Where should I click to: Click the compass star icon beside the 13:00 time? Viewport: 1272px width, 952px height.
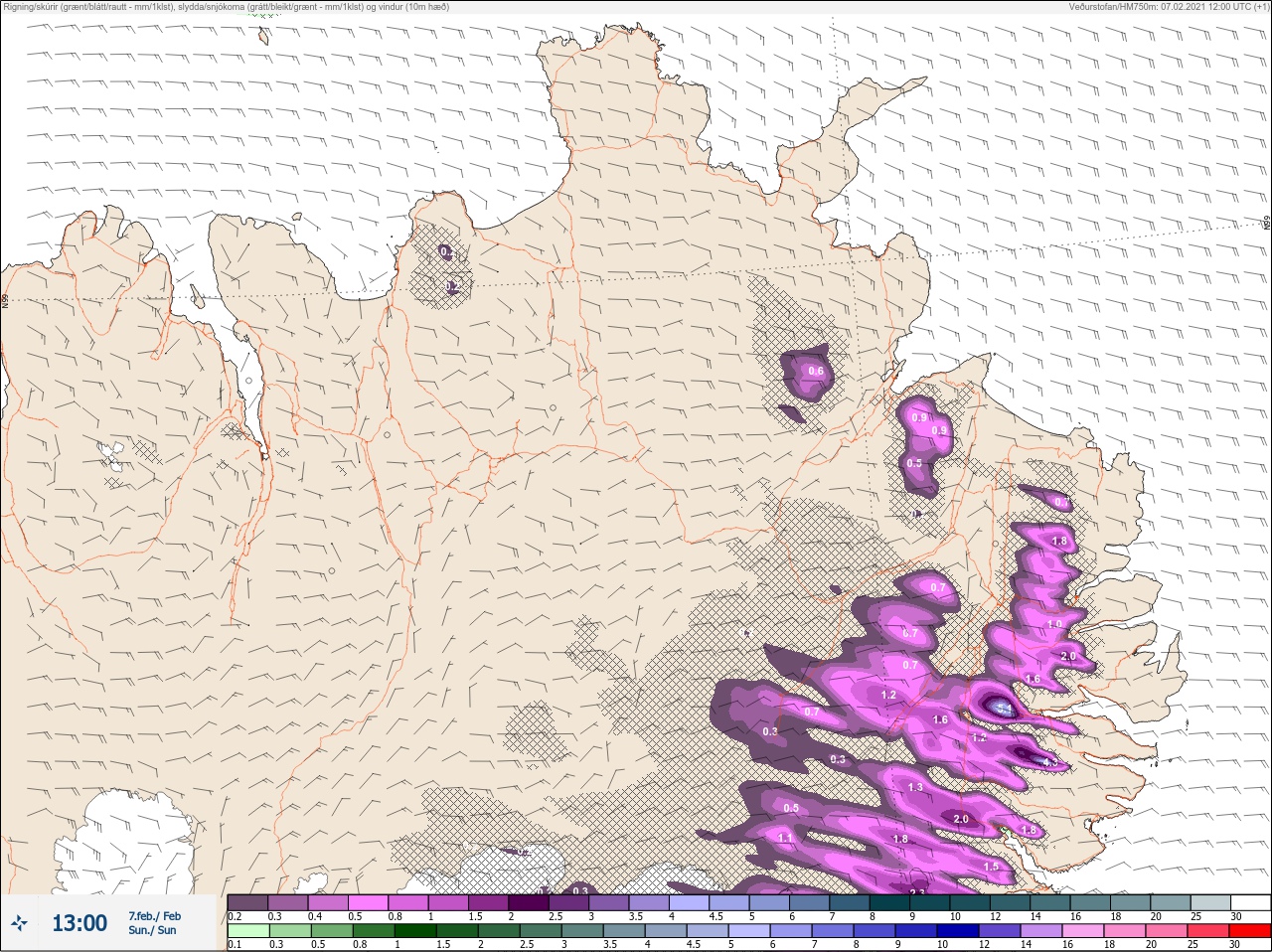pyautogui.click(x=20, y=923)
